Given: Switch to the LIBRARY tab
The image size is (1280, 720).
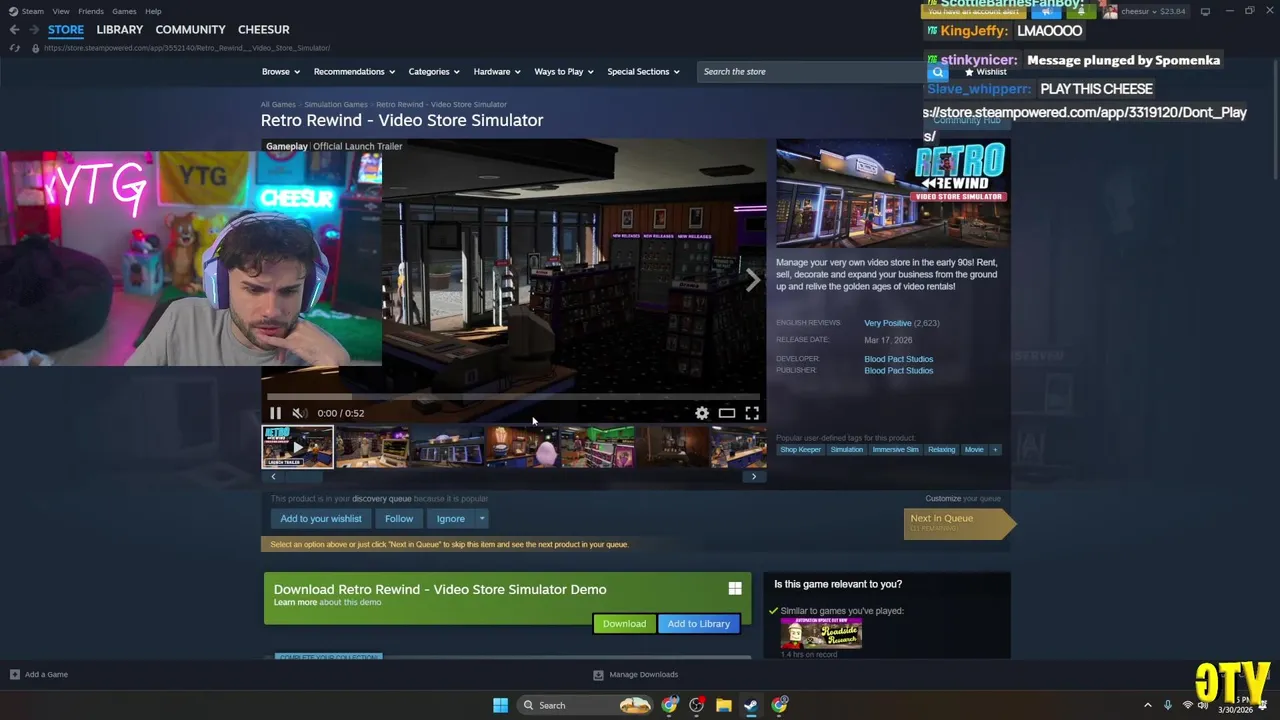Looking at the screenshot, I should pyautogui.click(x=119, y=30).
